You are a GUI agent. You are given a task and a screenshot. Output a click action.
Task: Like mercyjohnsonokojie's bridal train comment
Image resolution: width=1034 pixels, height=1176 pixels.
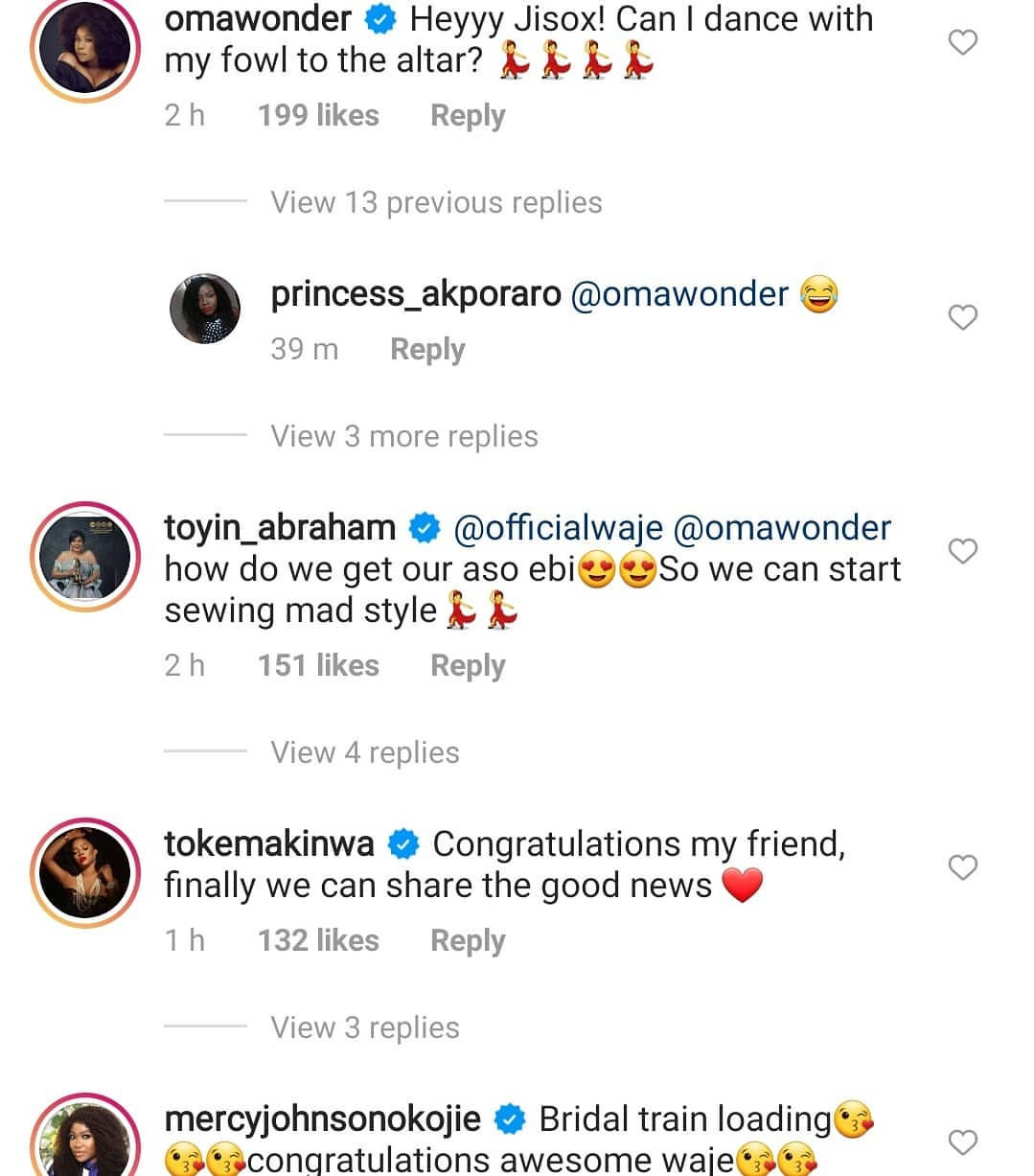coord(962,1142)
